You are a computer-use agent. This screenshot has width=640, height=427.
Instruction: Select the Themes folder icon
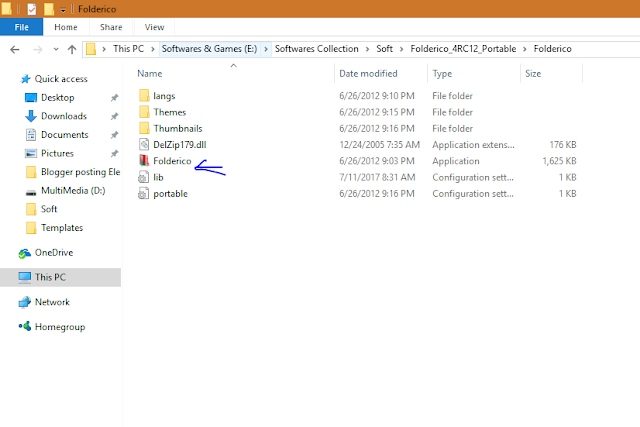[x=144, y=112]
